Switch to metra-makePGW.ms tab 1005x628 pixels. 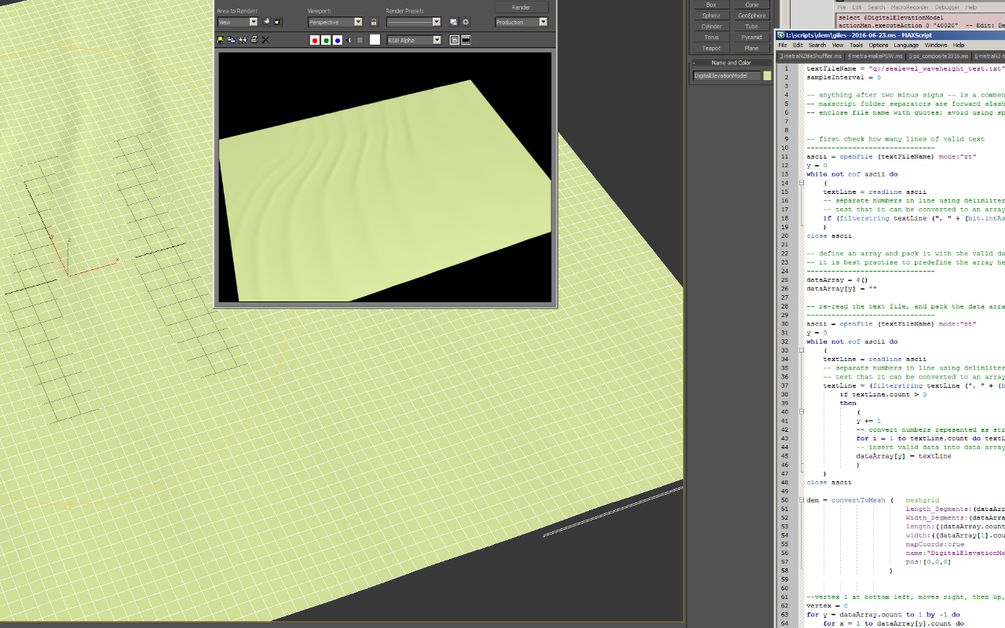tap(875, 56)
